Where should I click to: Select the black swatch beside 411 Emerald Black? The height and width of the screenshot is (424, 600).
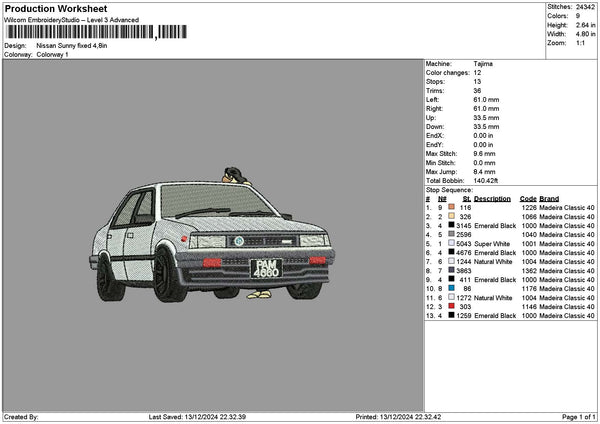(452, 279)
